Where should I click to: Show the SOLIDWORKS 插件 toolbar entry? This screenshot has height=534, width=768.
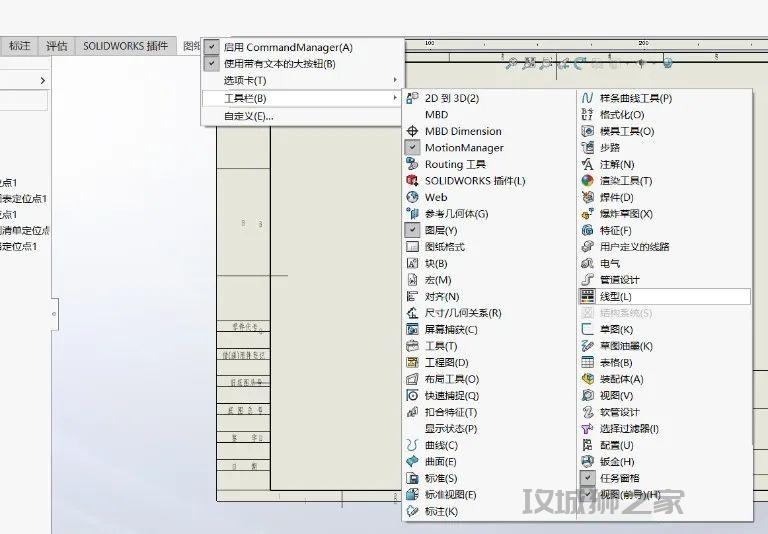click(474, 181)
